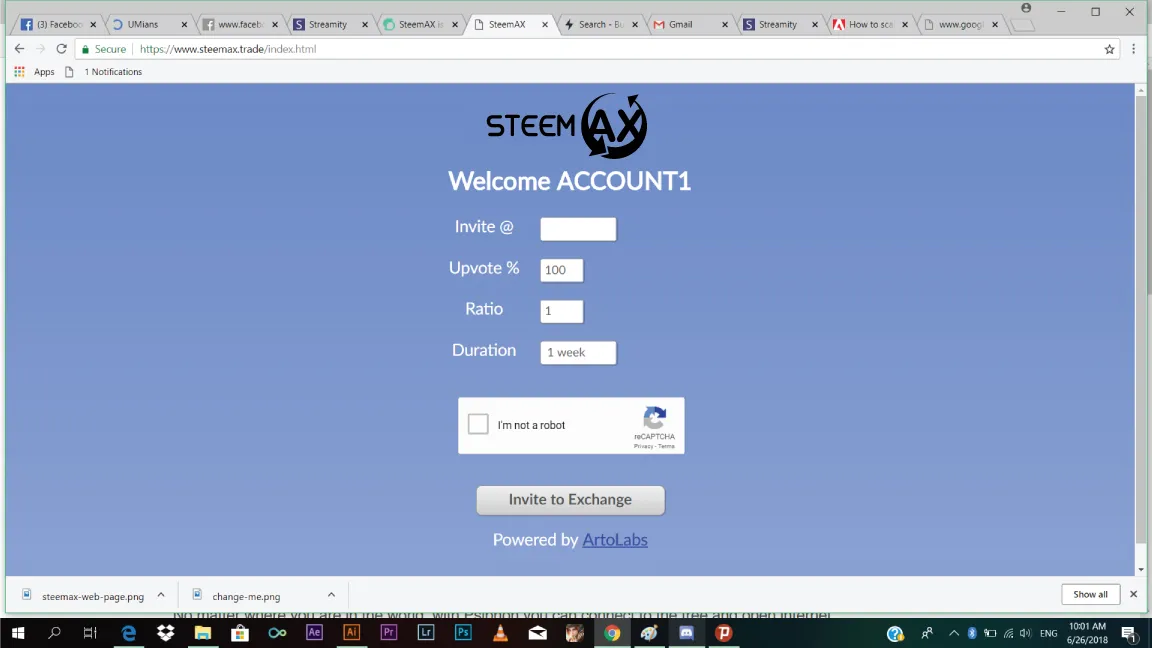Image resolution: width=1152 pixels, height=648 pixels.
Task: Open Photoshop from the taskbar
Action: coord(463,633)
